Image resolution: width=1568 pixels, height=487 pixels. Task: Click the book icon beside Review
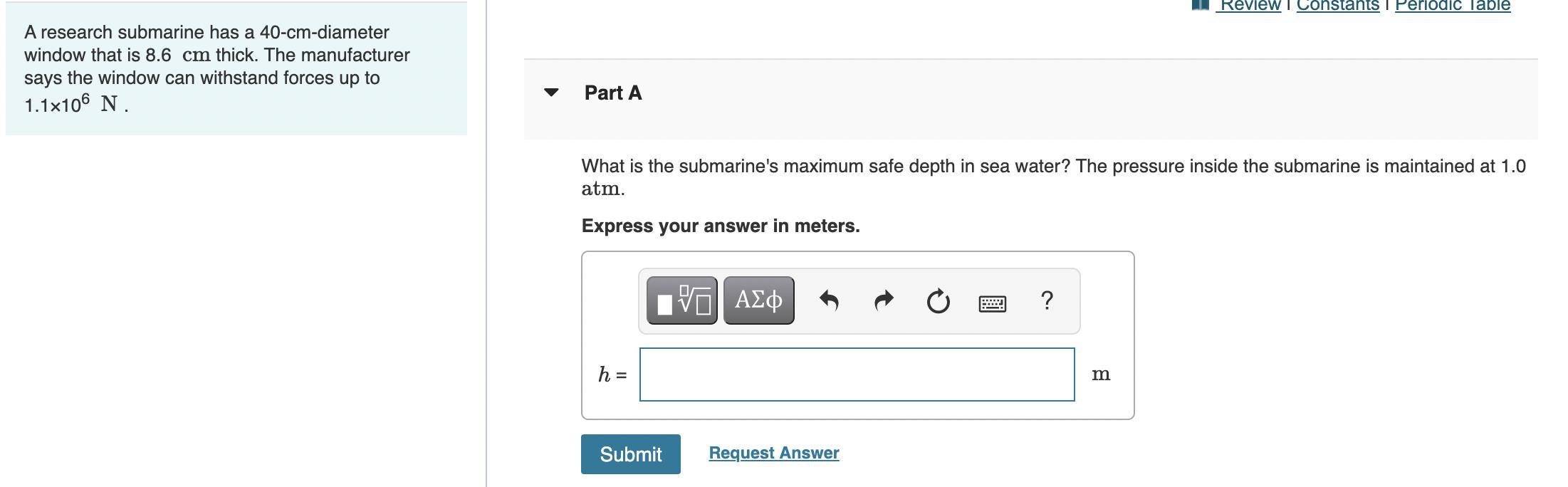coord(1201,5)
